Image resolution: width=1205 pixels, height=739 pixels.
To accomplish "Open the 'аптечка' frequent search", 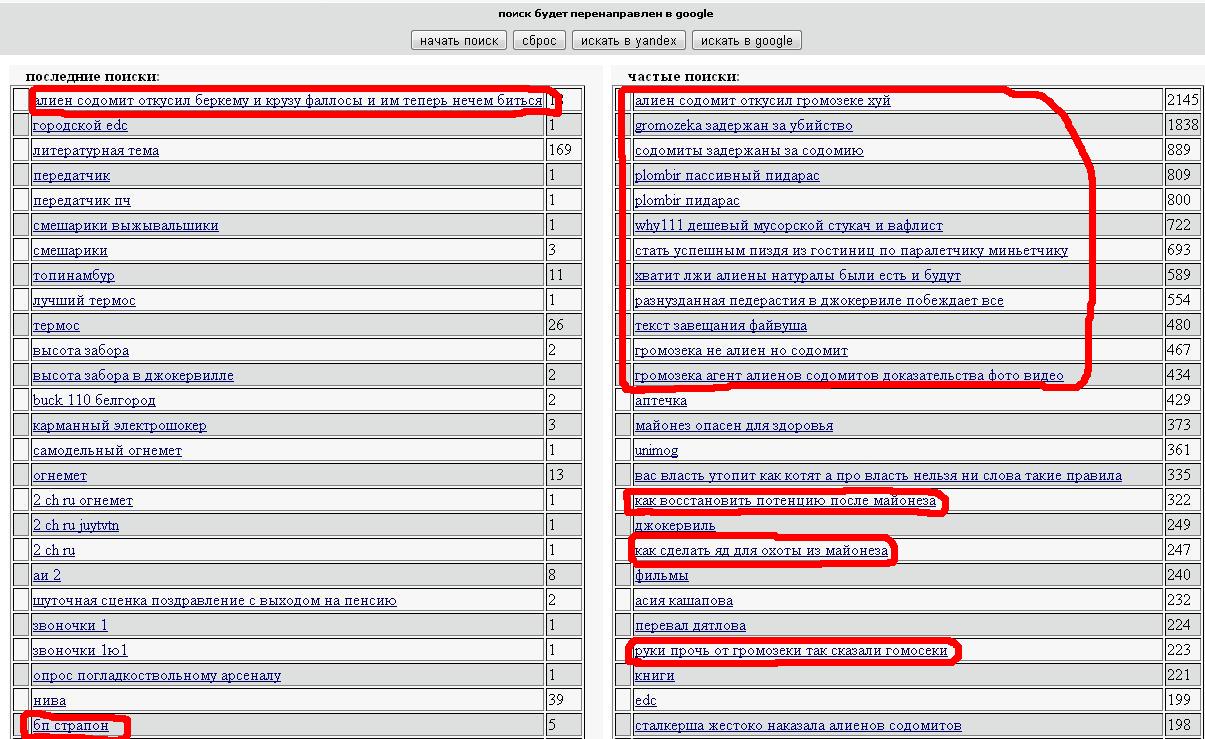I will [661, 401].
